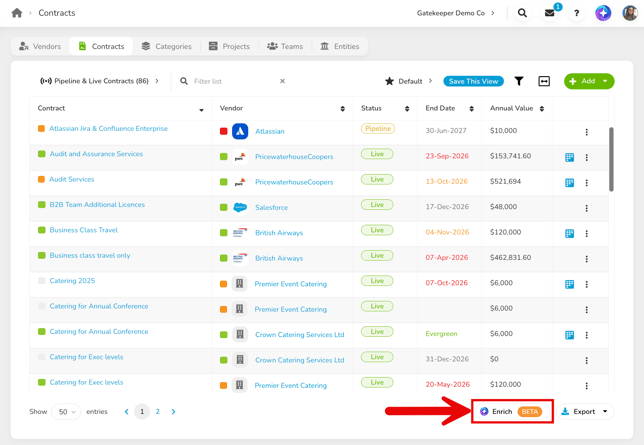Expand Pipeline & Live Contracts view selector
Screen dimensions: 644x445
click(99, 81)
